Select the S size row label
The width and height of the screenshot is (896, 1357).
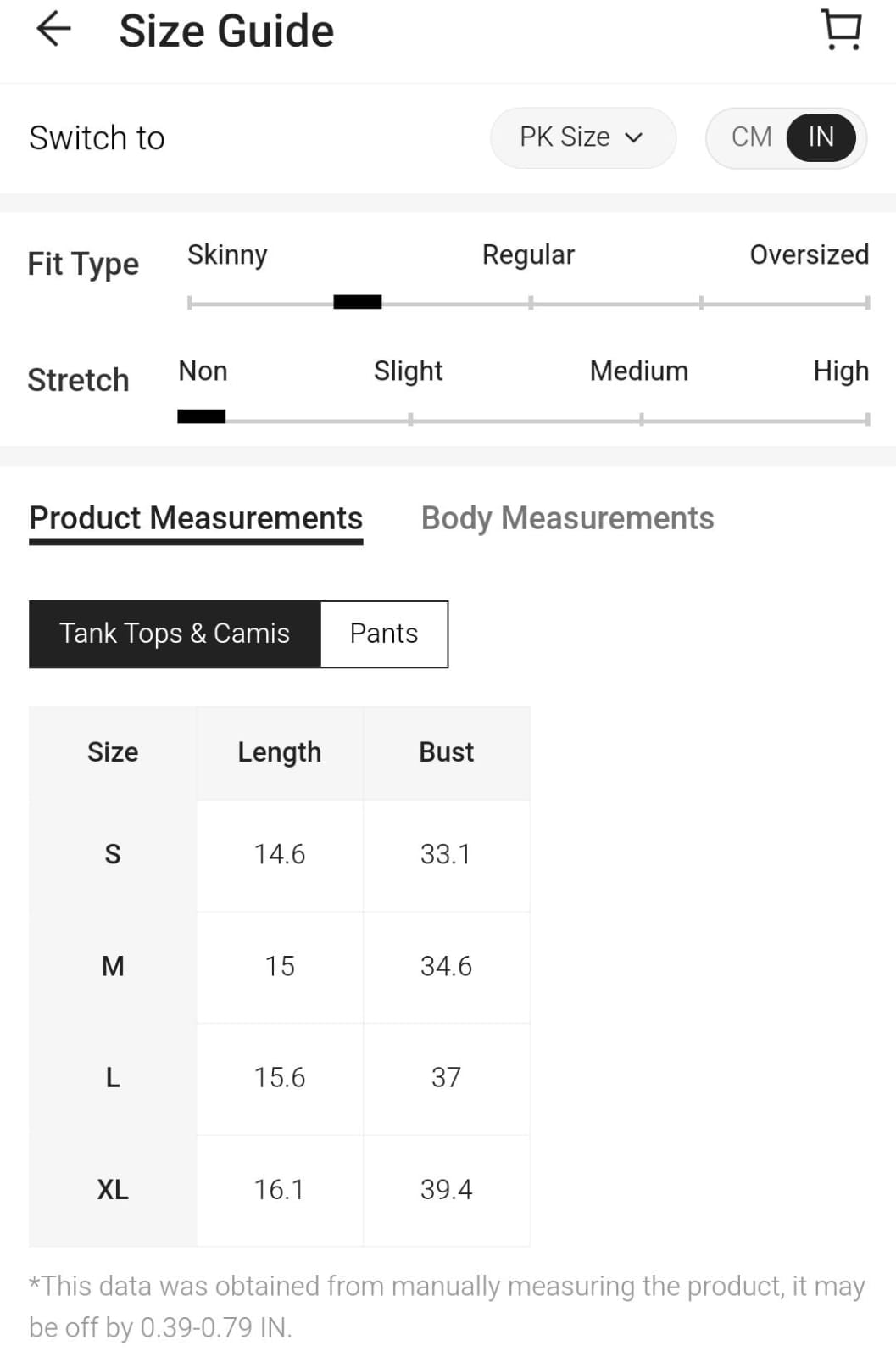click(113, 854)
